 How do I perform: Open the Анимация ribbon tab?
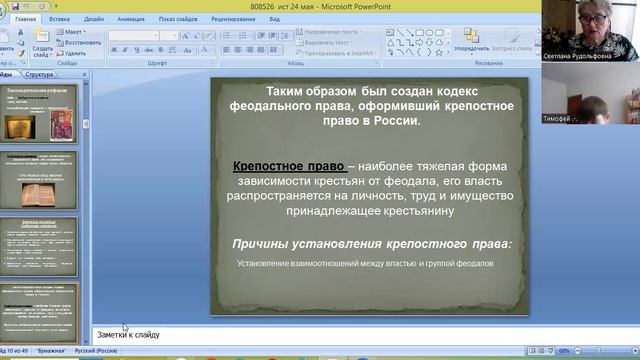point(131,19)
